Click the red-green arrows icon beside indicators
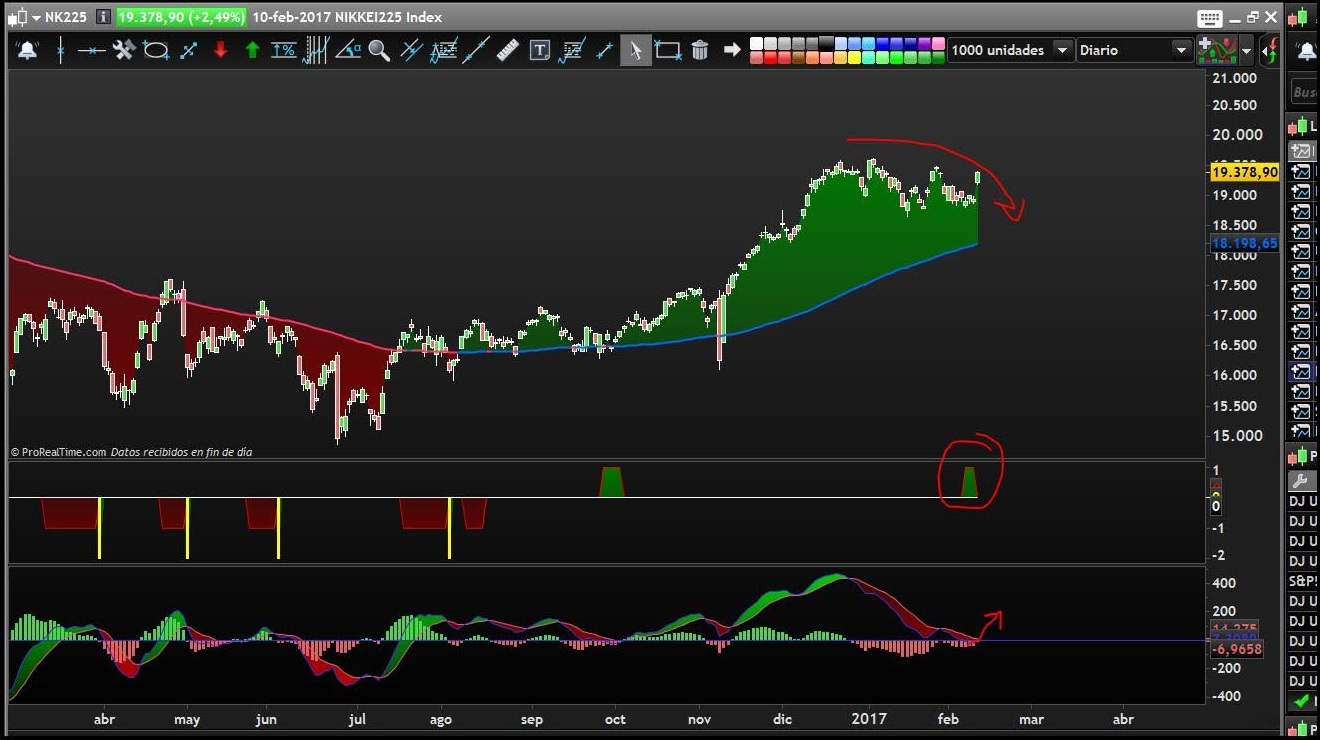 (1271, 50)
